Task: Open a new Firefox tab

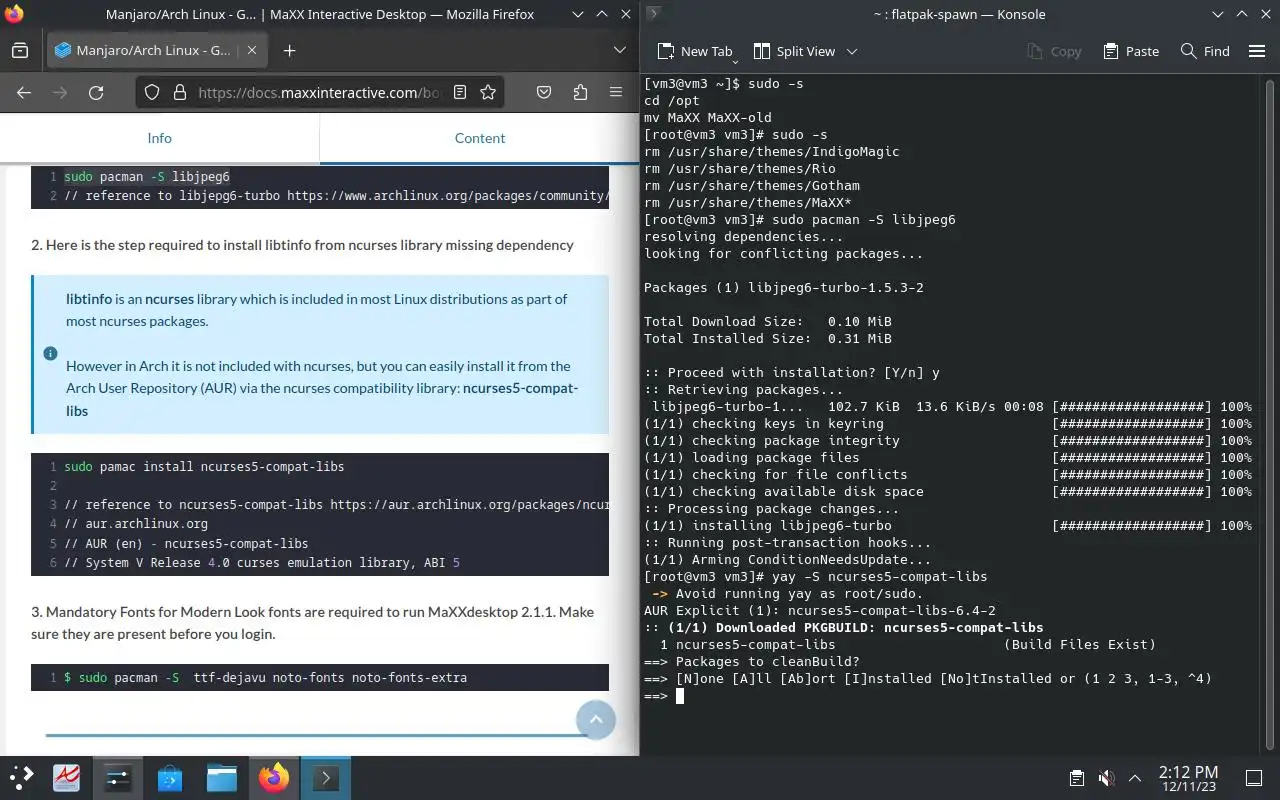Action: tap(289, 51)
